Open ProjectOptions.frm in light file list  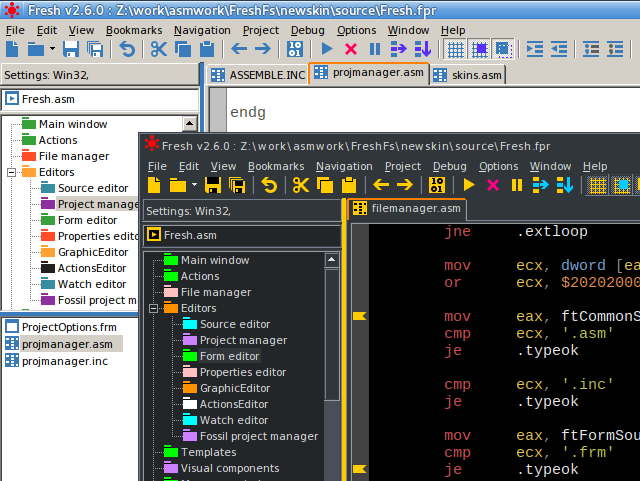[69, 327]
